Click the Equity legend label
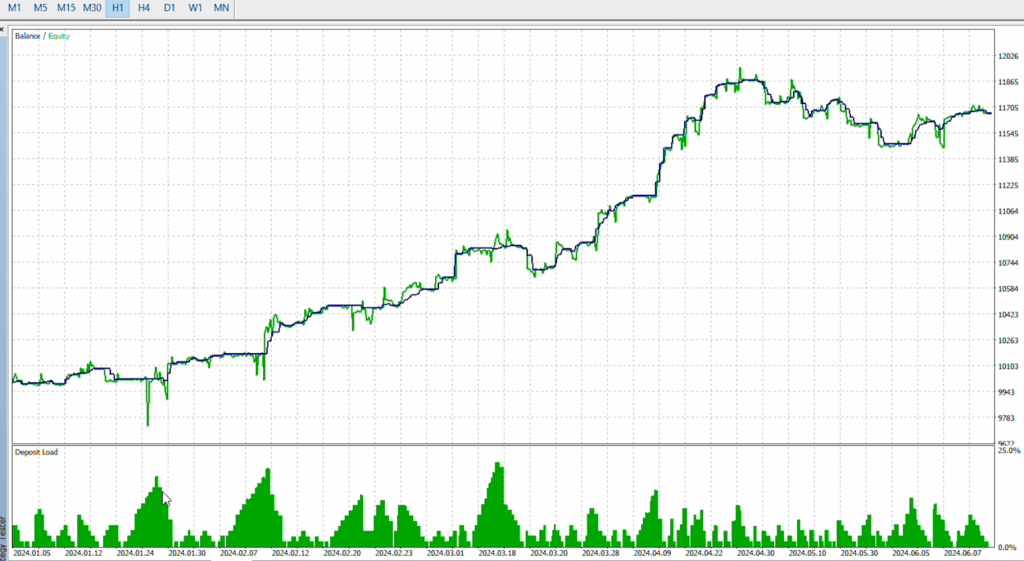Image resolution: width=1024 pixels, height=561 pixels. (59, 36)
